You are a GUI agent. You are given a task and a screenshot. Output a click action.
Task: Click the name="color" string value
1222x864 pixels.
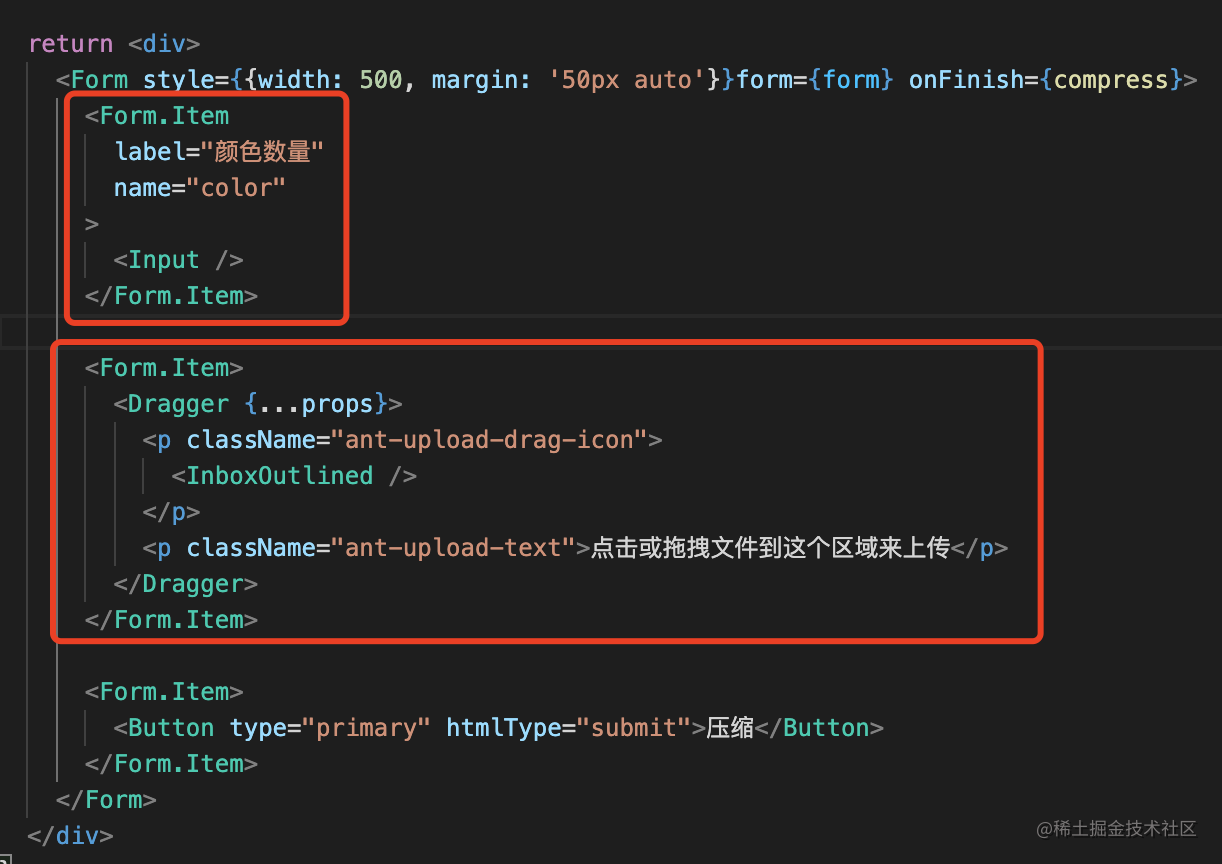coord(236,188)
